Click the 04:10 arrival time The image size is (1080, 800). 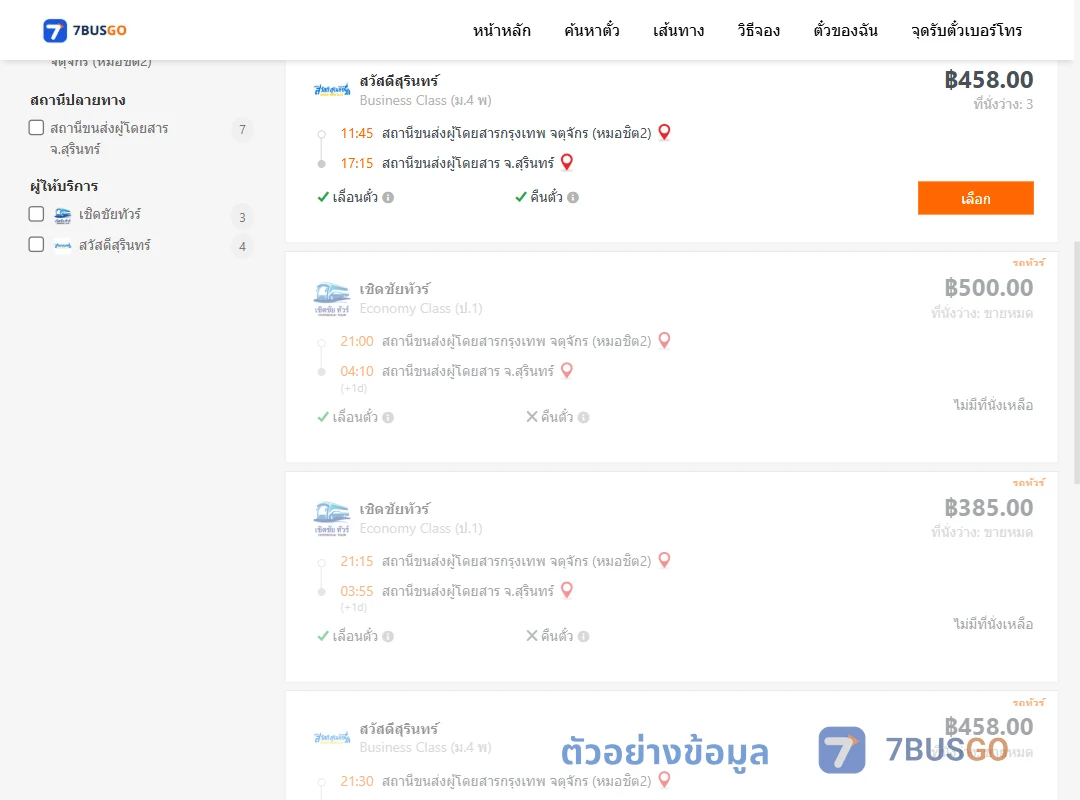[357, 371]
